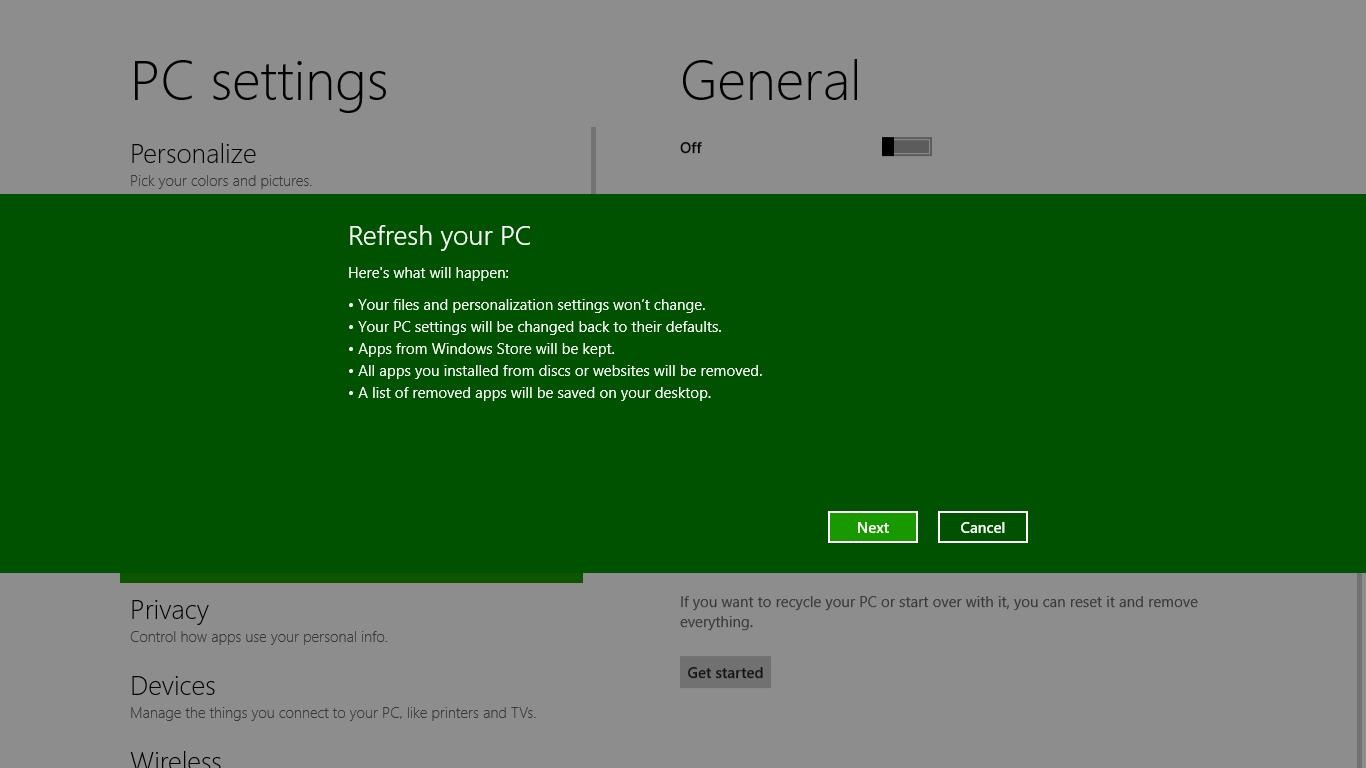Click the Refresh your PC dialog title
The height and width of the screenshot is (768, 1366).
(x=439, y=236)
